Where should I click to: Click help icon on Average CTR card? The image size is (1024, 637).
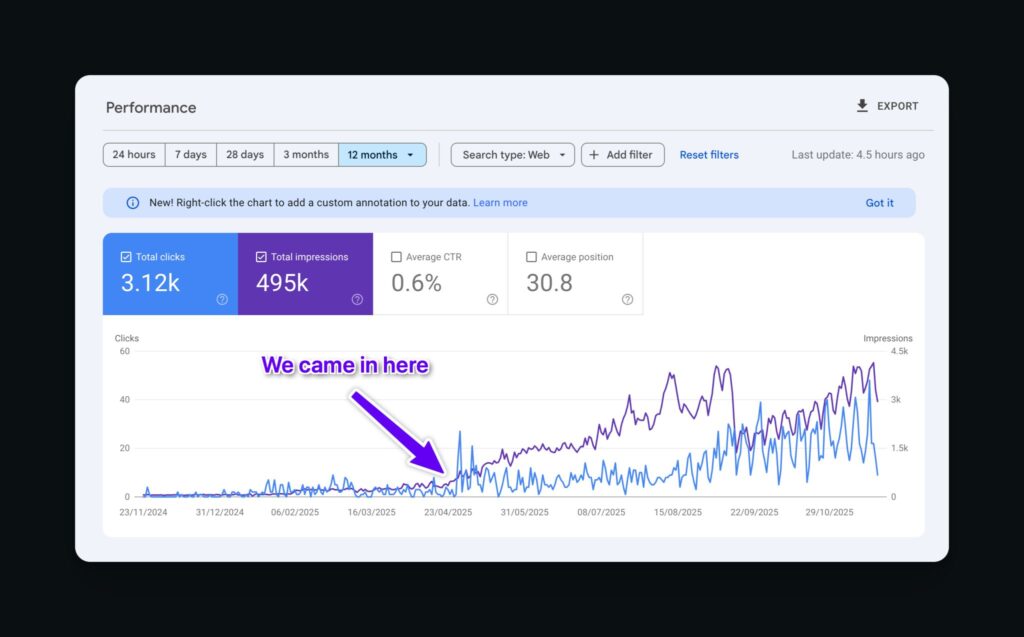coord(492,299)
